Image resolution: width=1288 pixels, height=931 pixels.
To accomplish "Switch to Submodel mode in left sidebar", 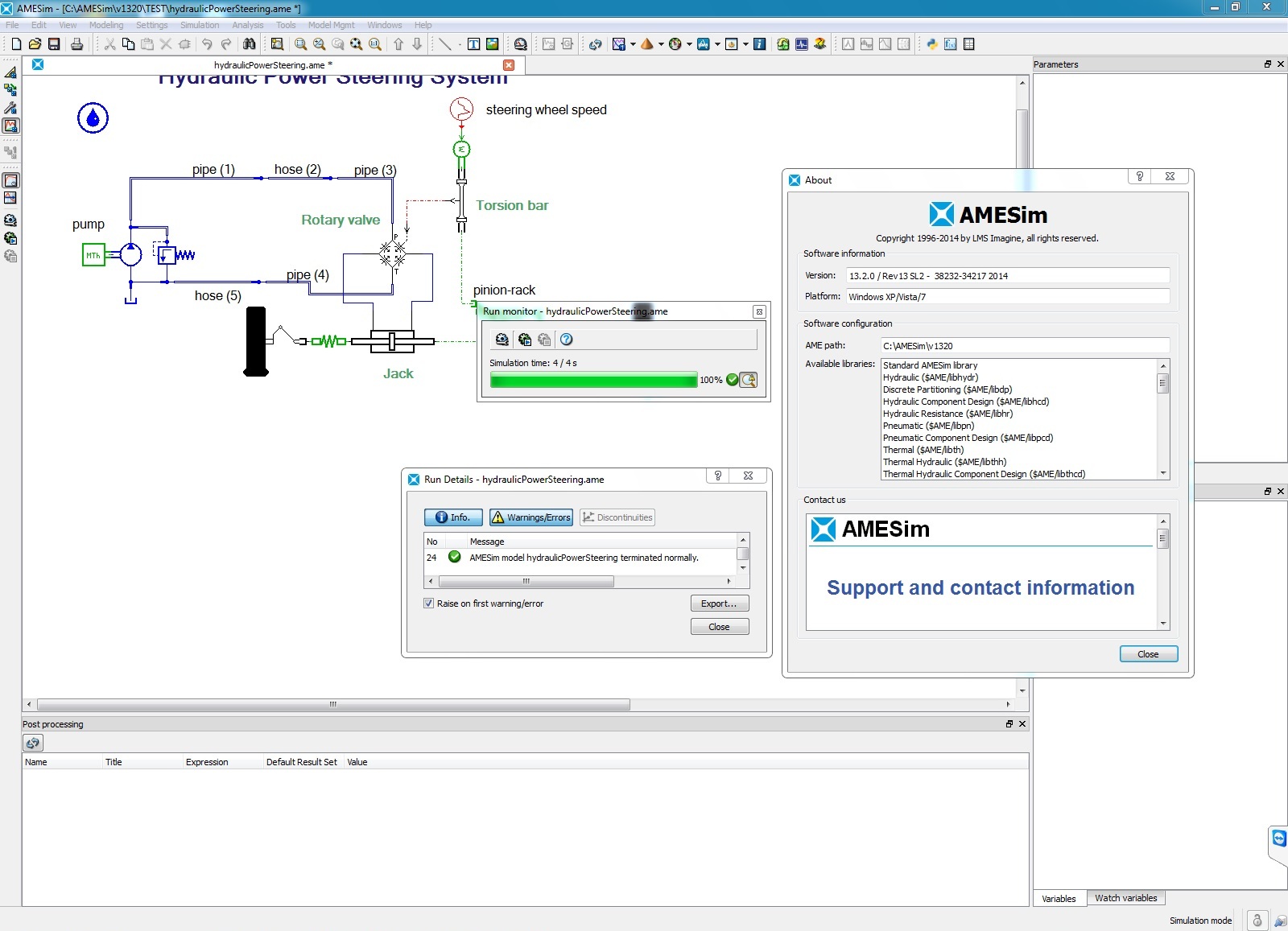I will [x=10, y=90].
